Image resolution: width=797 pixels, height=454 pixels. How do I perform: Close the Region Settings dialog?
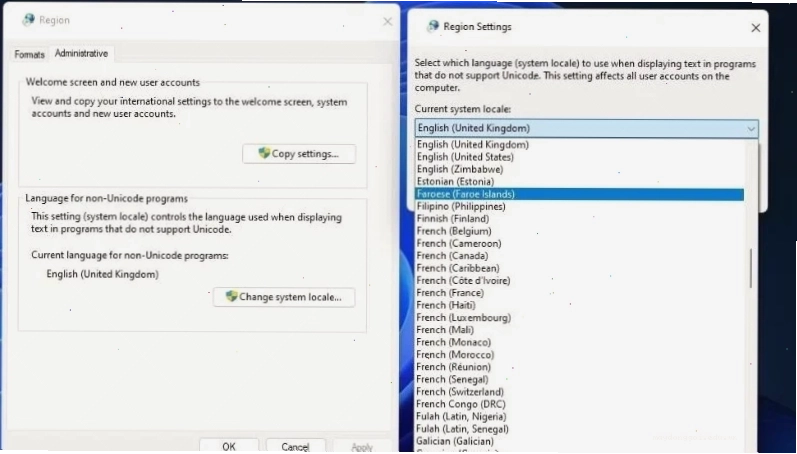tap(756, 28)
